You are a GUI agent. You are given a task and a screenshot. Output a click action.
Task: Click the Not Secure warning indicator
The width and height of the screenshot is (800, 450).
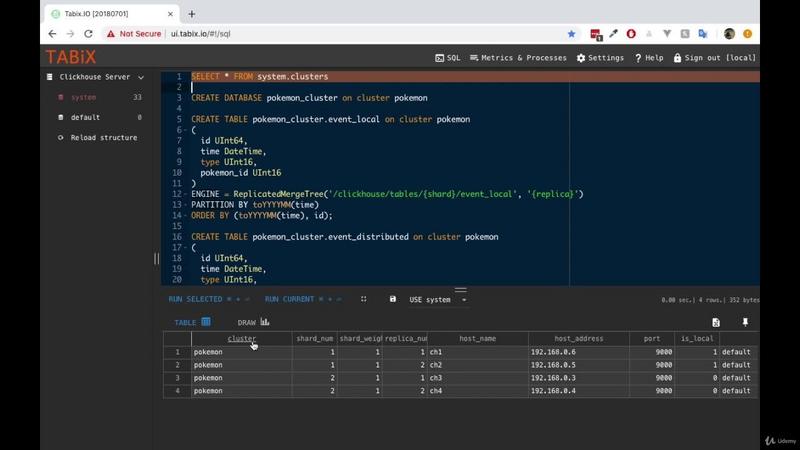tap(134, 34)
